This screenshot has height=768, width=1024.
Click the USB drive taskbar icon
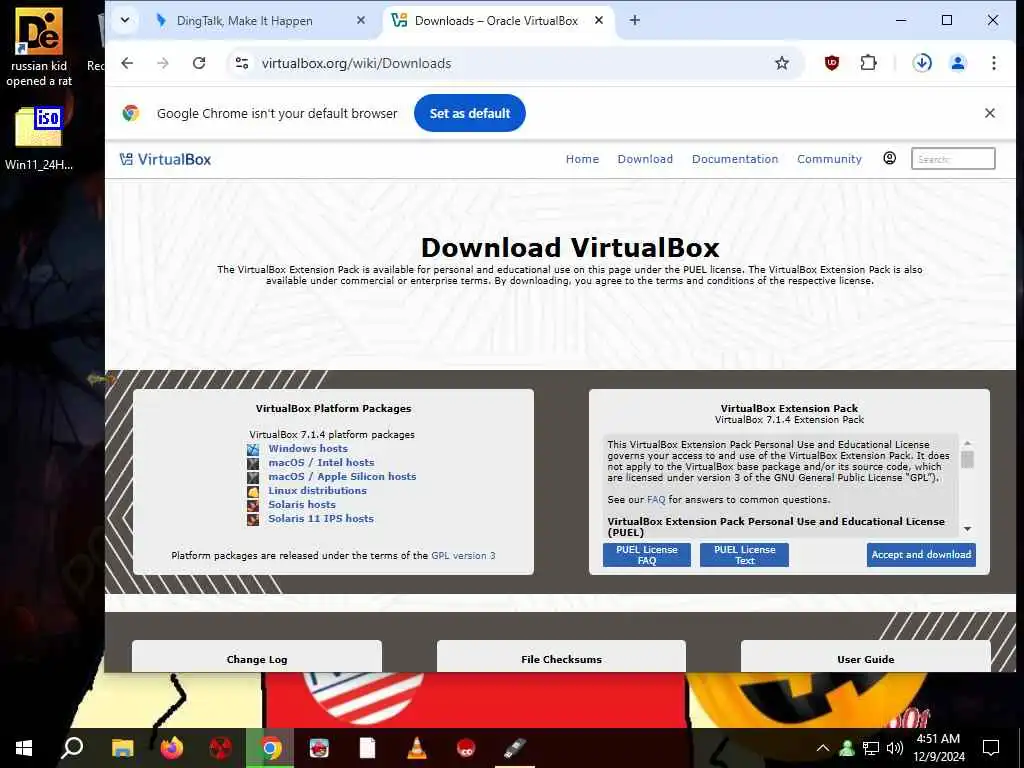(x=515, y=748)
